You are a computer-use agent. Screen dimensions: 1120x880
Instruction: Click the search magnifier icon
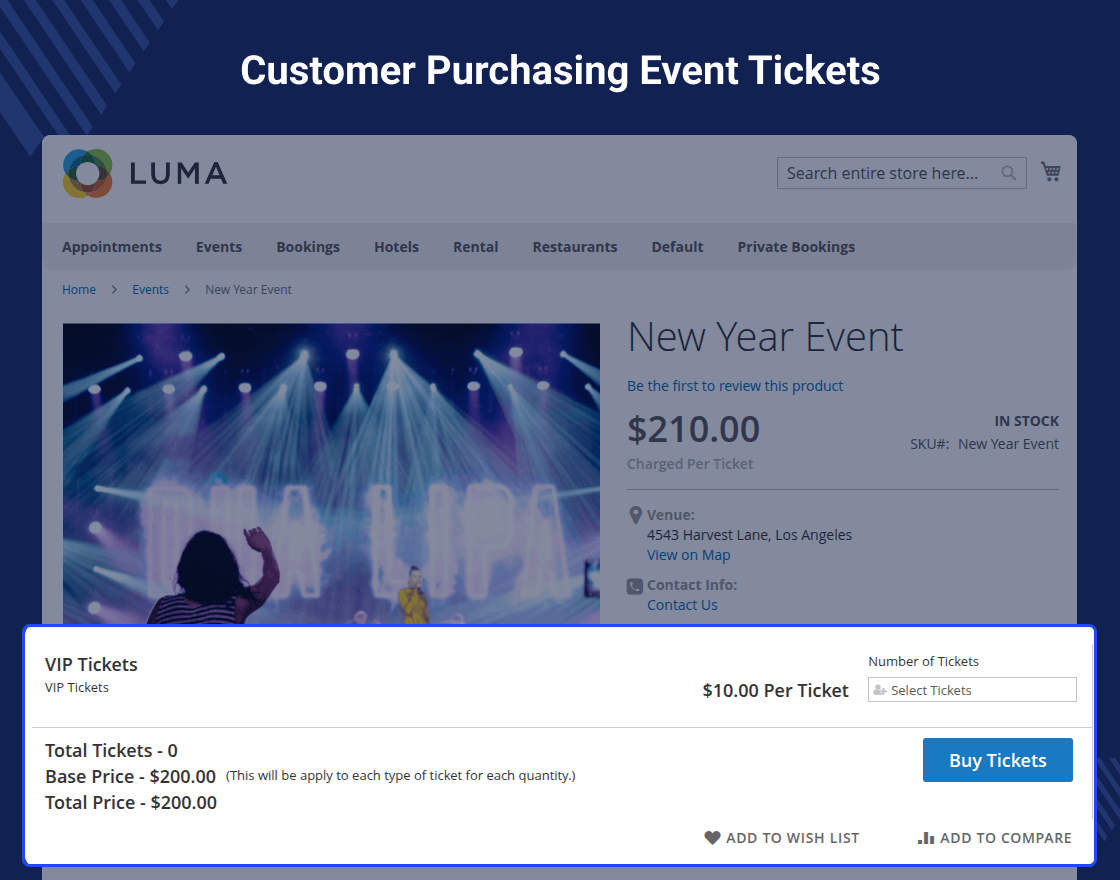tap(1009, 173)
